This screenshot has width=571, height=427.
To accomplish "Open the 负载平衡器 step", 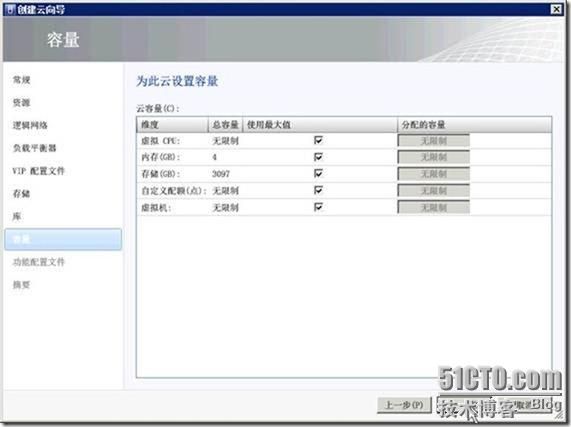I will (x=35, y=148).
